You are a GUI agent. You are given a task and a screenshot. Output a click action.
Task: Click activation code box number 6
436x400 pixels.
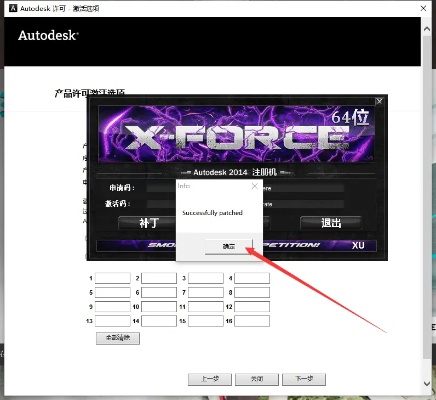pos(159,292)
